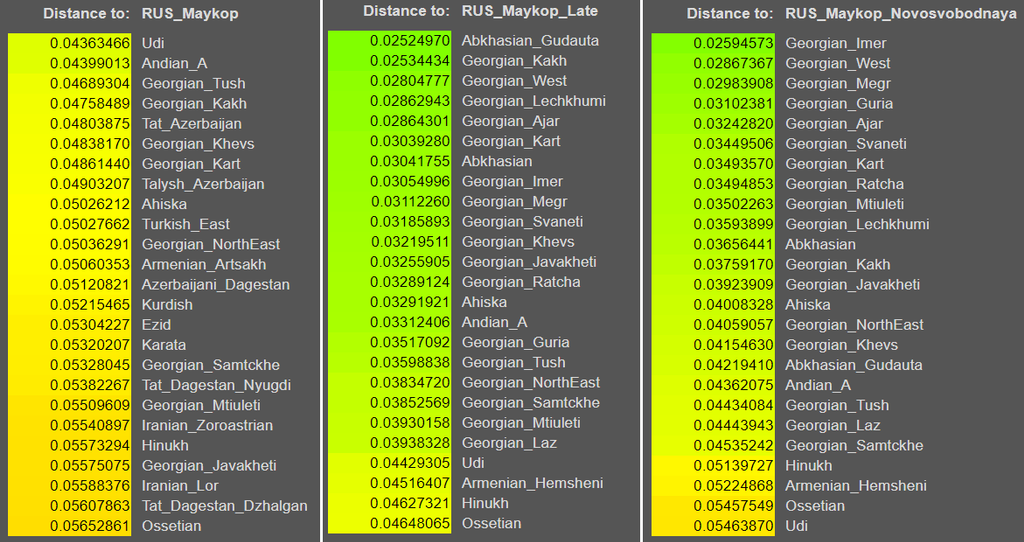The width and height of the screenshot is (1024, 542).
Task: Click distance value 0.04443943
Action: pyautogui.click(x=733, y=426)
